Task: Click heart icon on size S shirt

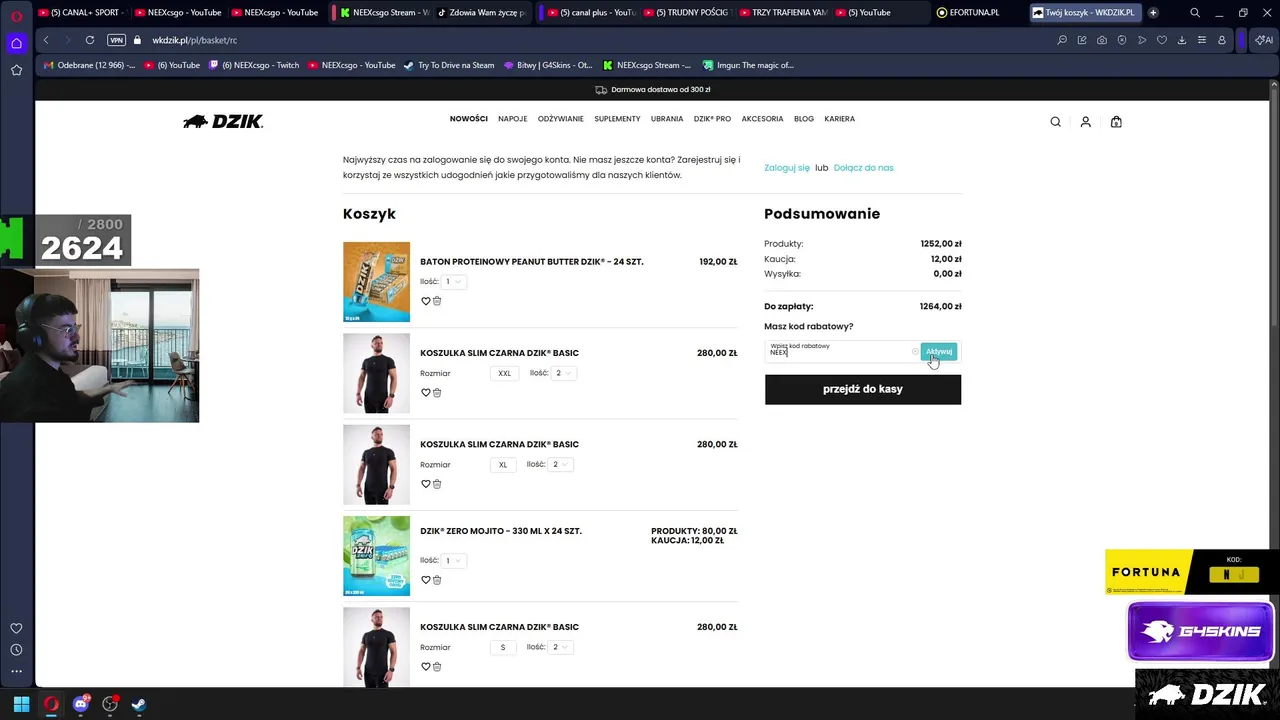Action: pyautogui.click(x=425, y=667)
